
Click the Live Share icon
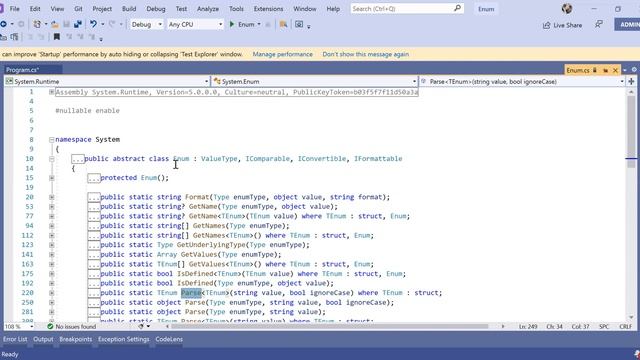tap(547, 25)
